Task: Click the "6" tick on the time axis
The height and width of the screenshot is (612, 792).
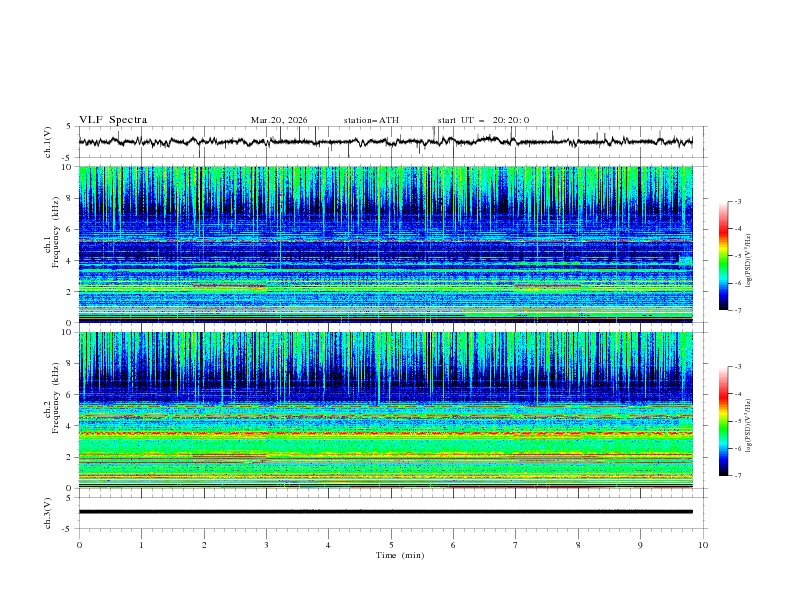Action: point(453,545)
